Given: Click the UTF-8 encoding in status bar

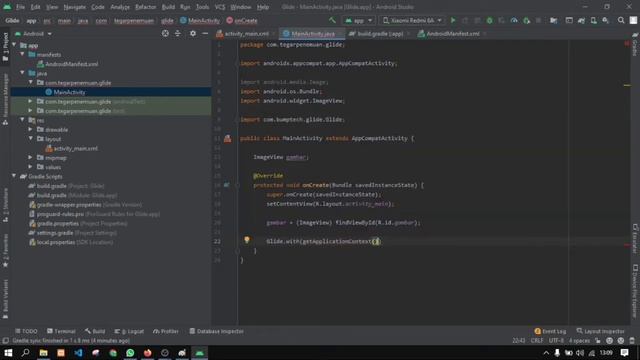Looking at the screenshot, I should tap(556, 340).
